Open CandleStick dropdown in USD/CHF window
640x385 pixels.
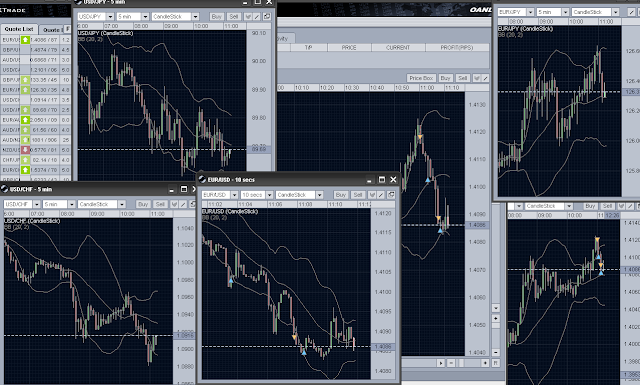[x=122, y=204]
